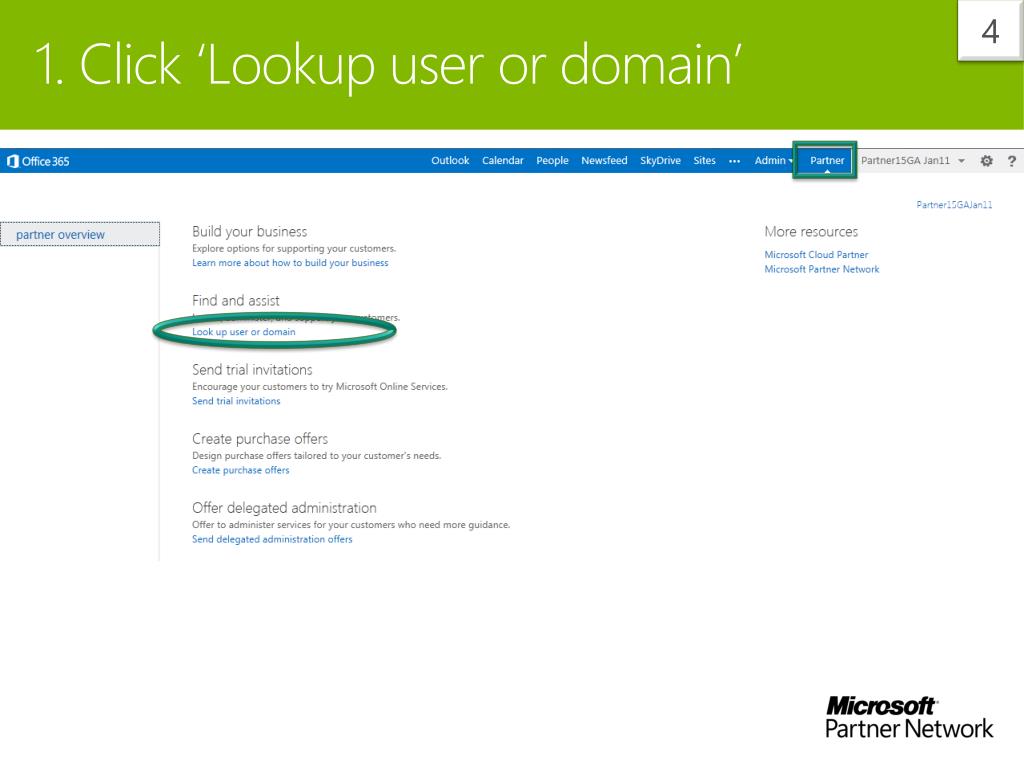This screenshot has height=768, width=1024.
Task: Click the 'Offer delegated administration' heading
Action: (x=284, y=508)
